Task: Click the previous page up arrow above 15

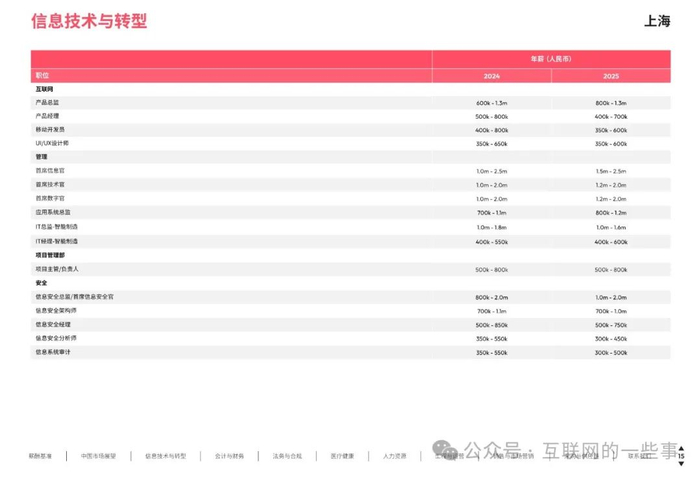Action: (x=681, y=448)
